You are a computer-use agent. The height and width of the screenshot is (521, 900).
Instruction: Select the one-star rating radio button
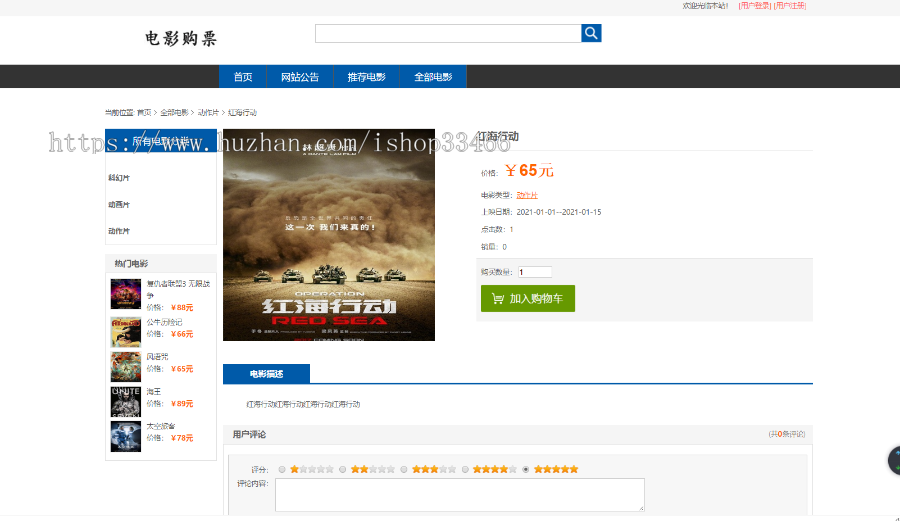point(282,469)
